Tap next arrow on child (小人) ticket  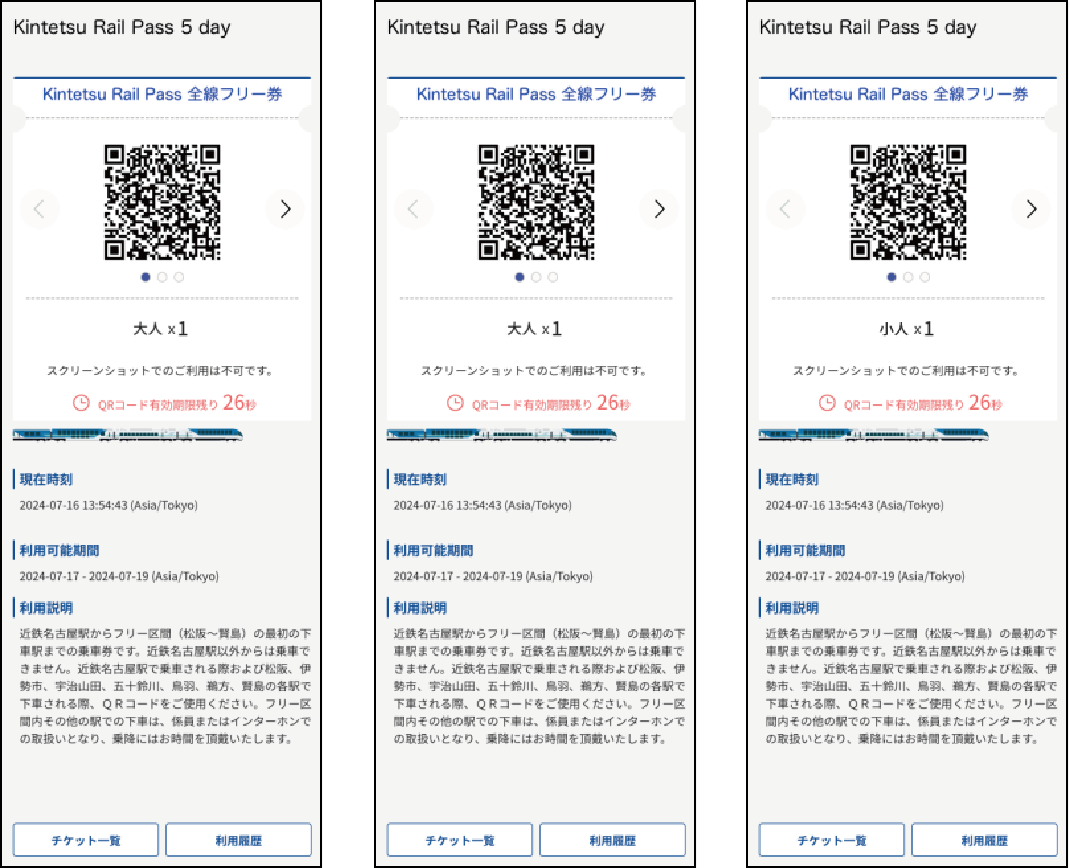click(1031, 209)
